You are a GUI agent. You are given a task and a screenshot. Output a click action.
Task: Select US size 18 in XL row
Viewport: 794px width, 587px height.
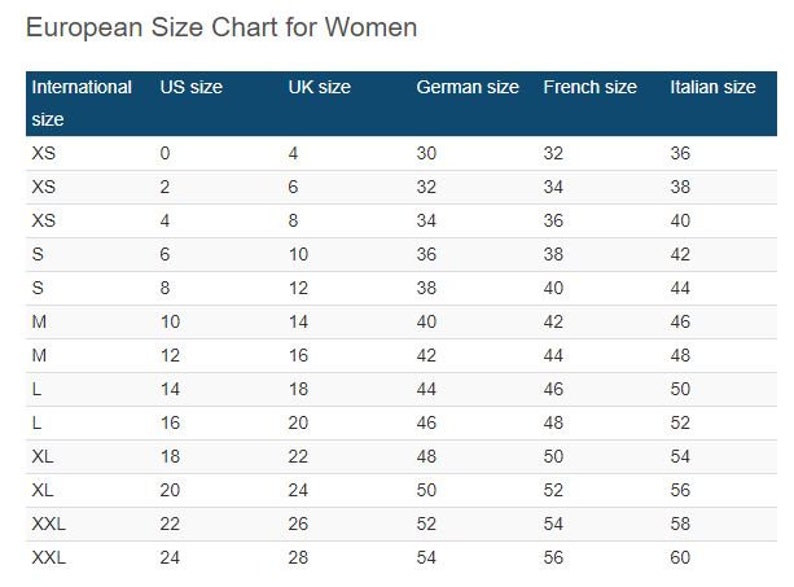[170, 456]
